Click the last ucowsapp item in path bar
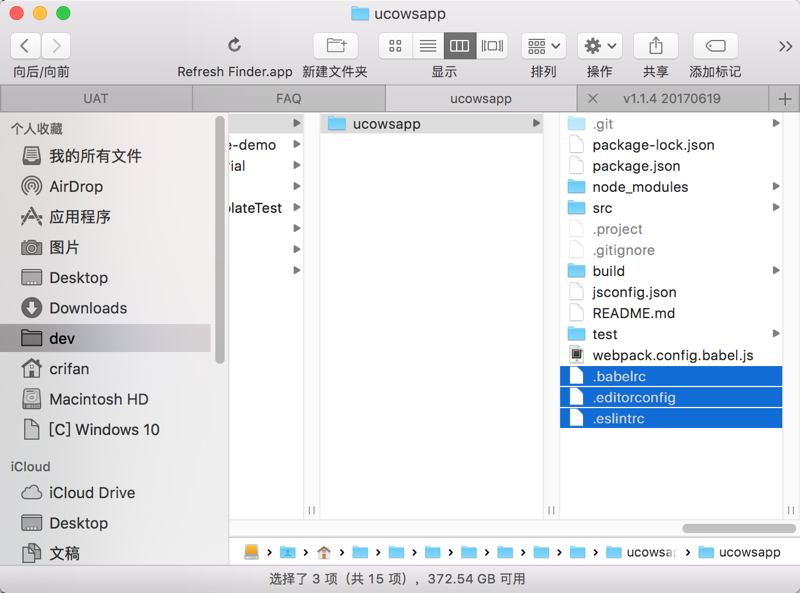The height and width of the screenshot is (593, 800). pos(740,552)
